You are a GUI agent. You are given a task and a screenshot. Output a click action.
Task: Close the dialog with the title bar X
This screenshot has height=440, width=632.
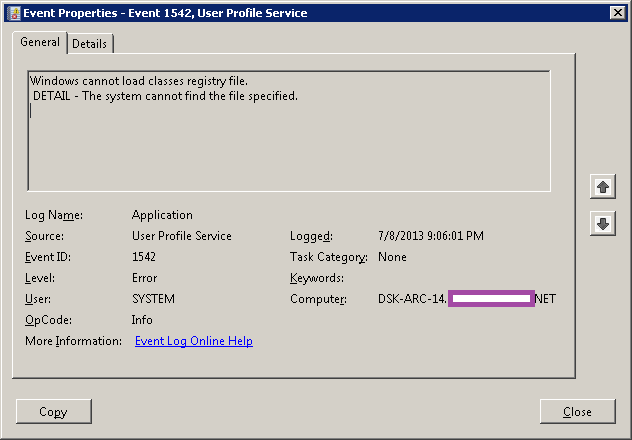click(x=618, y=13)
